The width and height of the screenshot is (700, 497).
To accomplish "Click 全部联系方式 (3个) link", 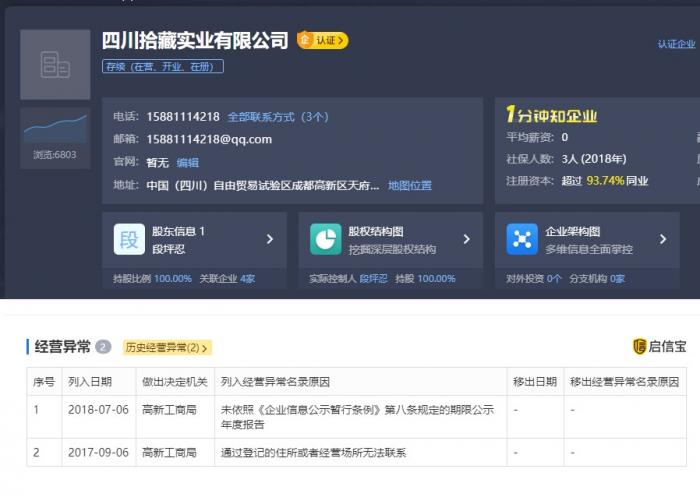I will 277,117.
